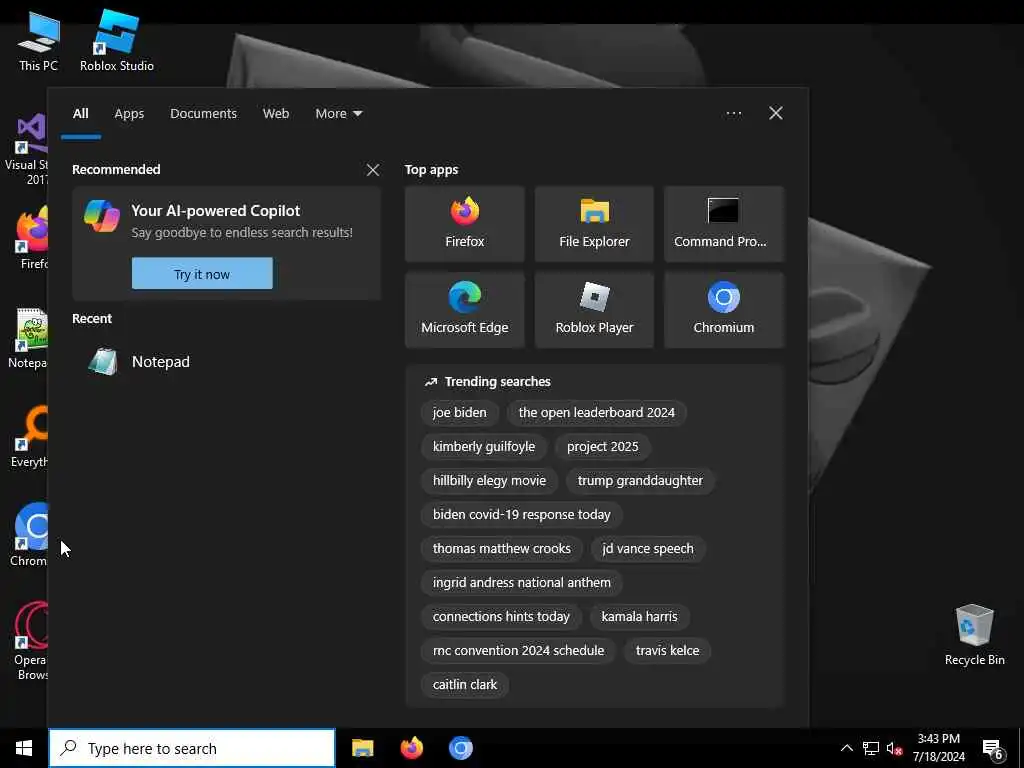This screenshot has height=768, width=1024.
Task: Close the search panel
Action: pyautogui.click(x=776, y=114)
